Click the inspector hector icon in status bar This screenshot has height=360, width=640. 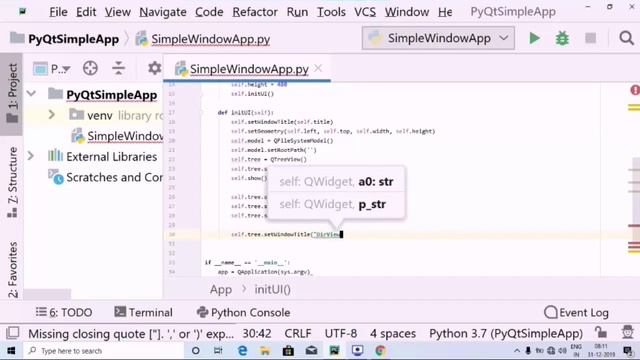(627, 332)
